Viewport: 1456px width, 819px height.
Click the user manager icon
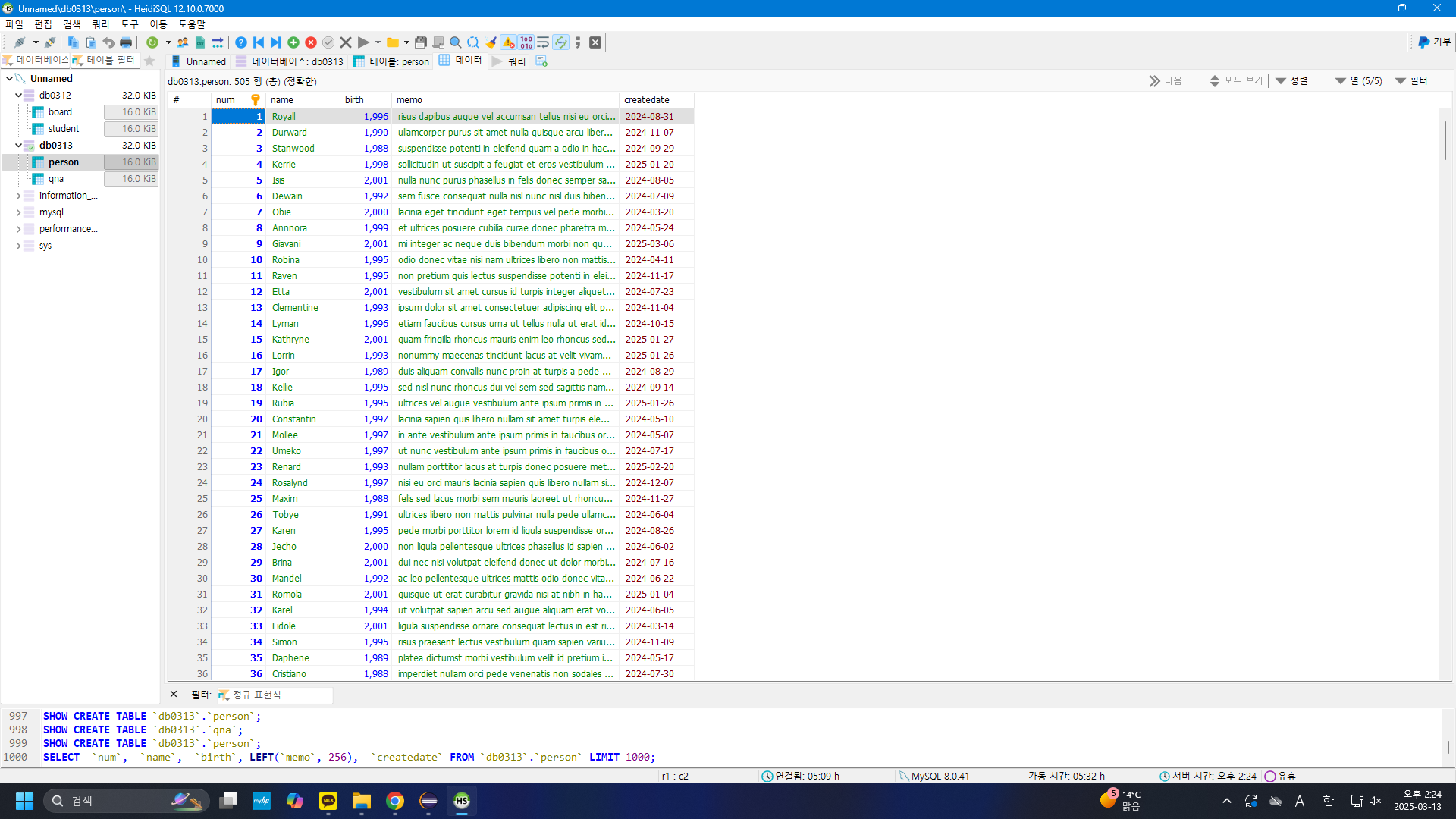183,42
